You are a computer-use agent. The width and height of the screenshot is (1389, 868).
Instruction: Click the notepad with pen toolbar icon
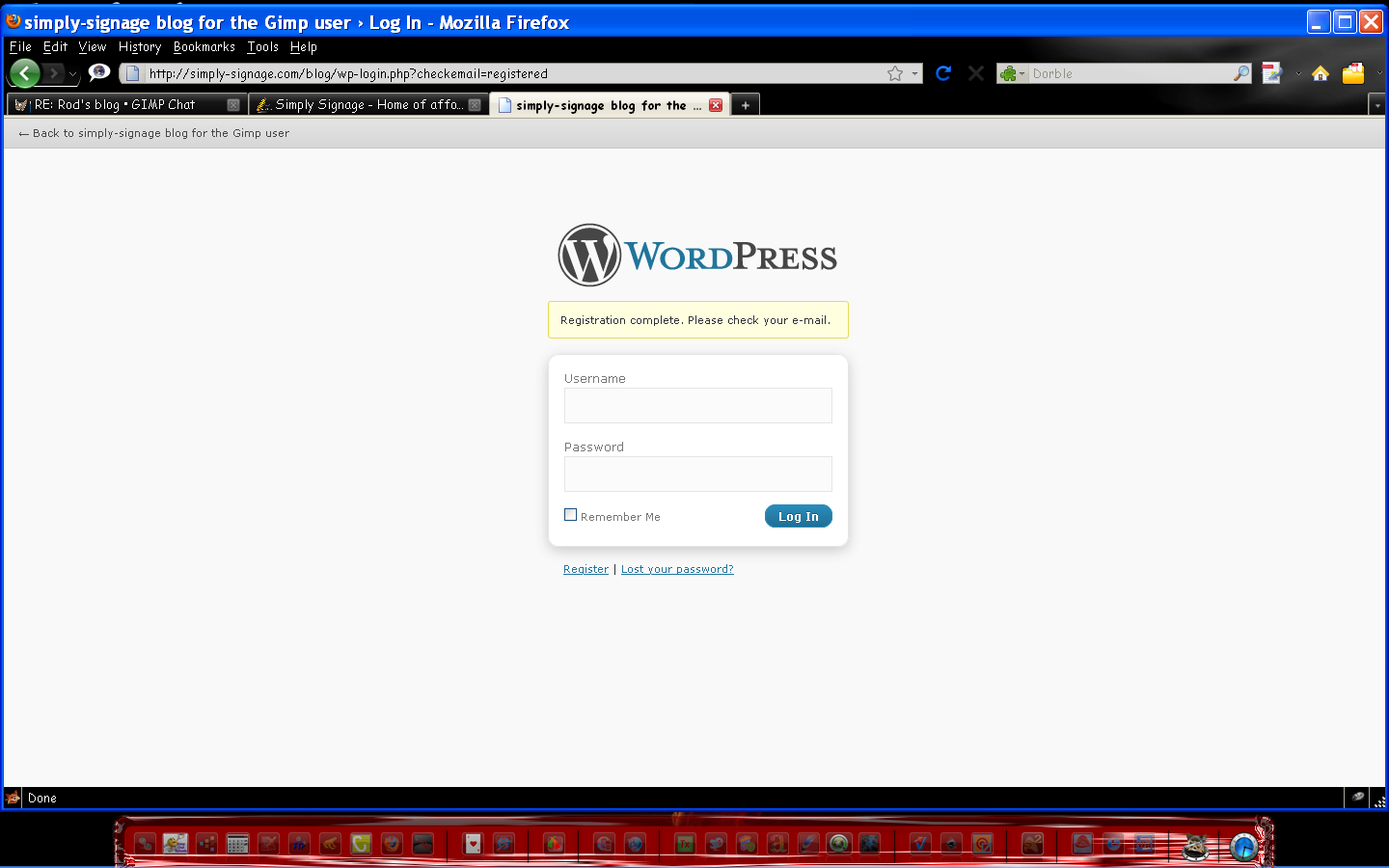click(x=1272, y=73)
